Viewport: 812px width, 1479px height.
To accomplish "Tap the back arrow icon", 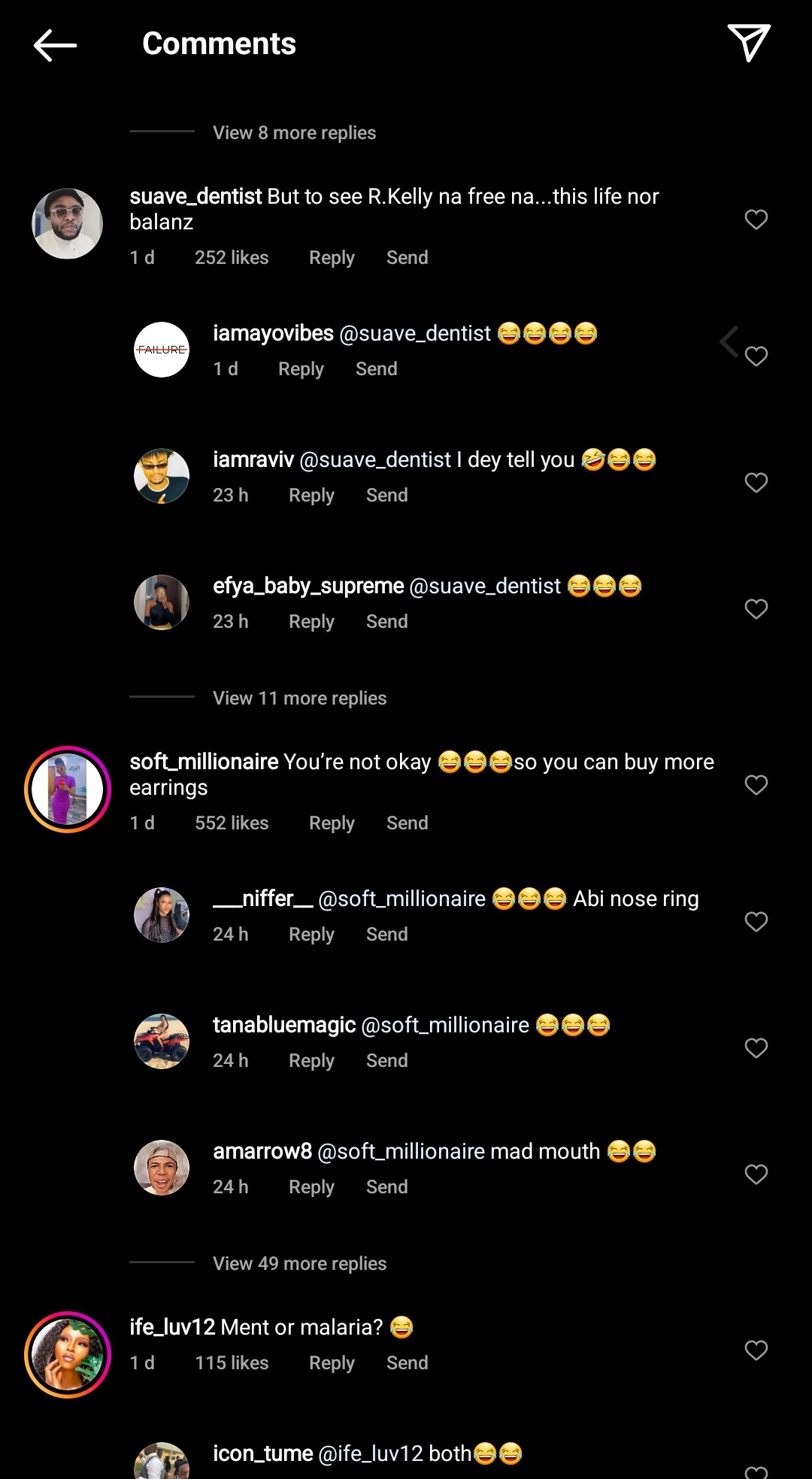I will coord(55,45).
